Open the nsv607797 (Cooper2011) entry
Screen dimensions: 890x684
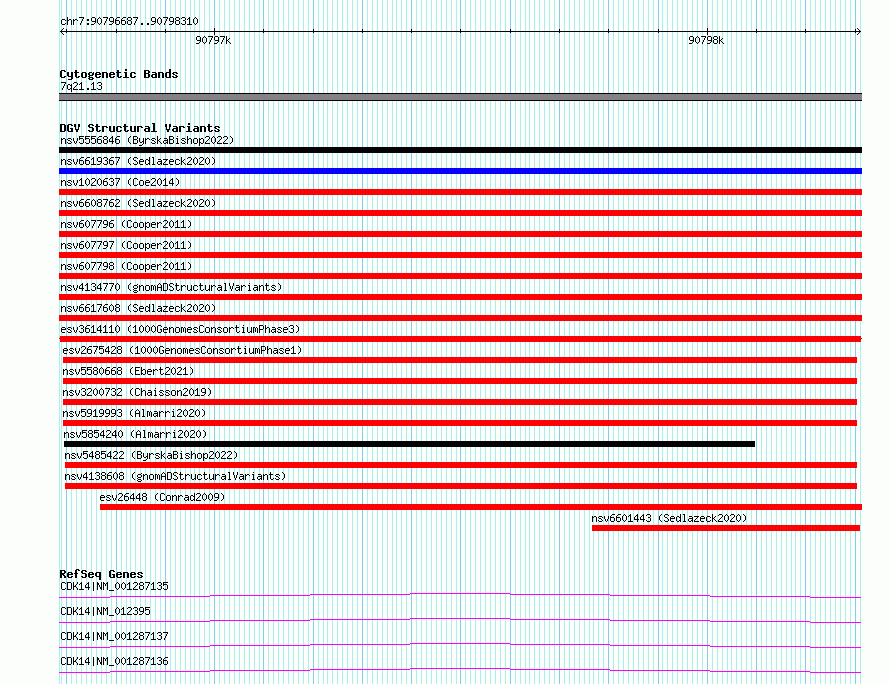[126, 245]
